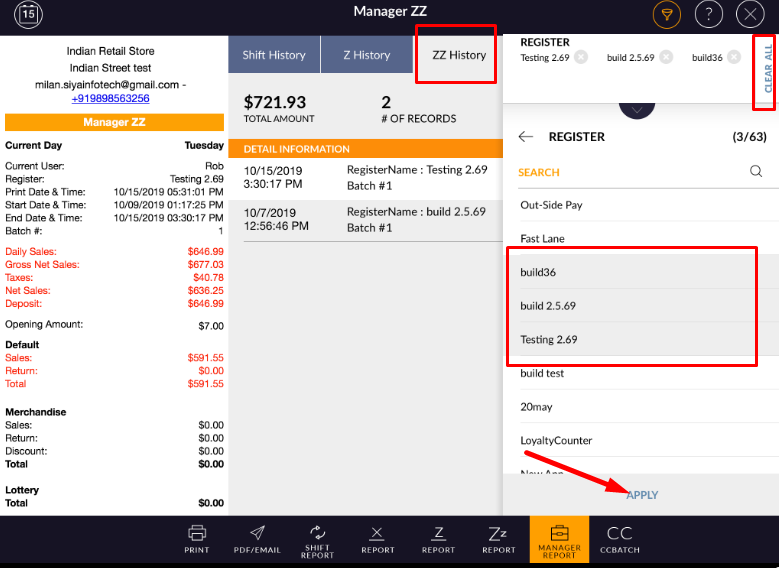779x568 pixels.
Task: Switch to the Shift History tab
Action: tap(274, 55)
